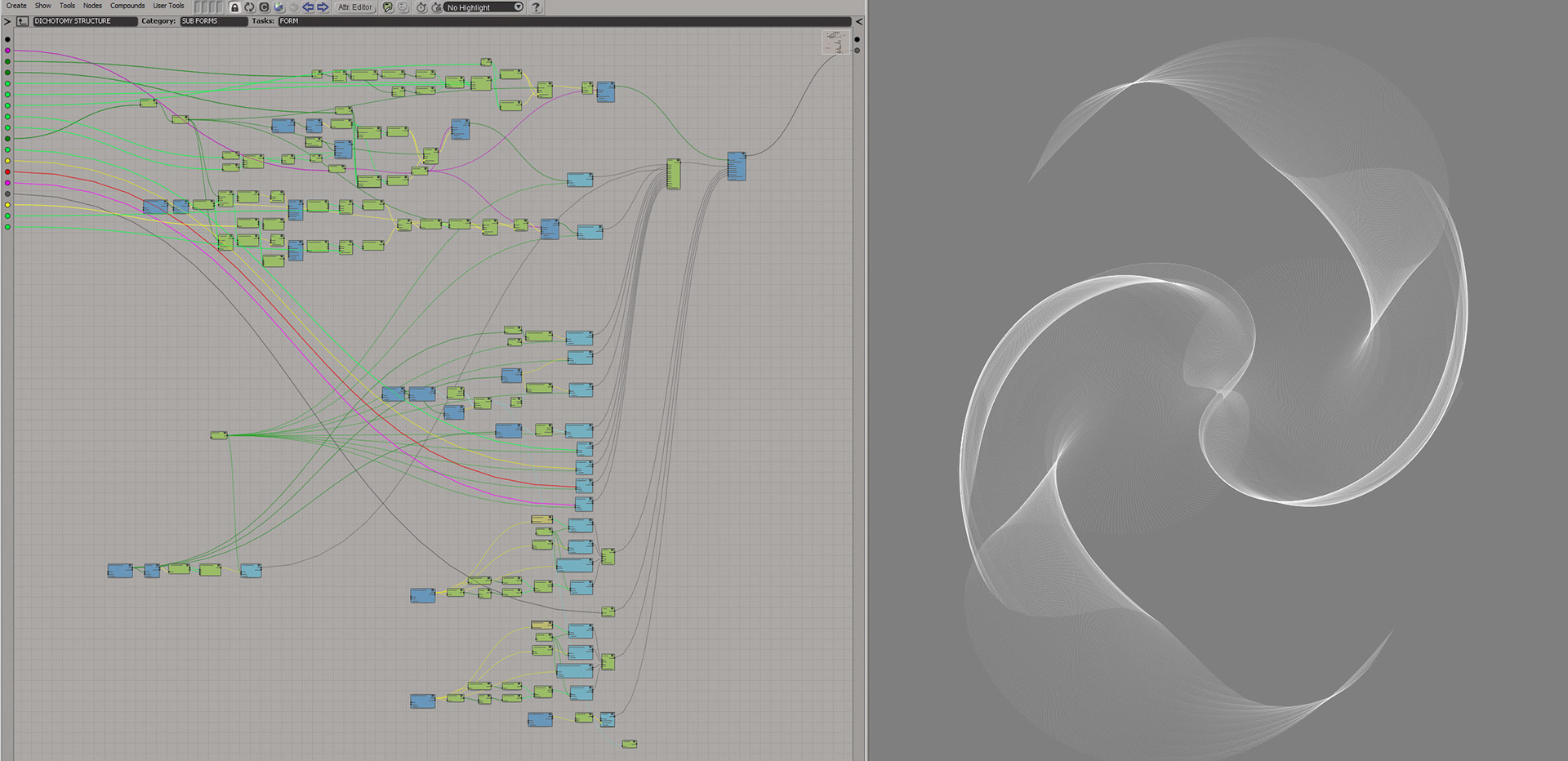Edit the Category field SUB FORMS
This screenshot has width=1568, height=761.
pos(213,21)
